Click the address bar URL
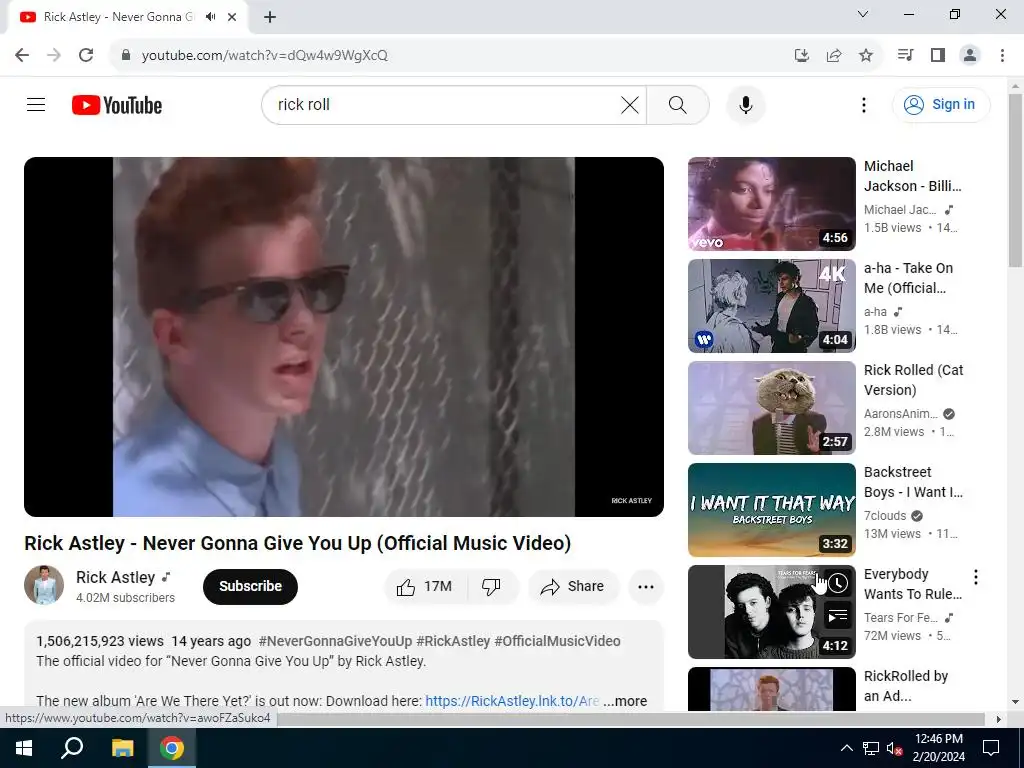This screenshot has height=768, width=1024. [264, 56]
